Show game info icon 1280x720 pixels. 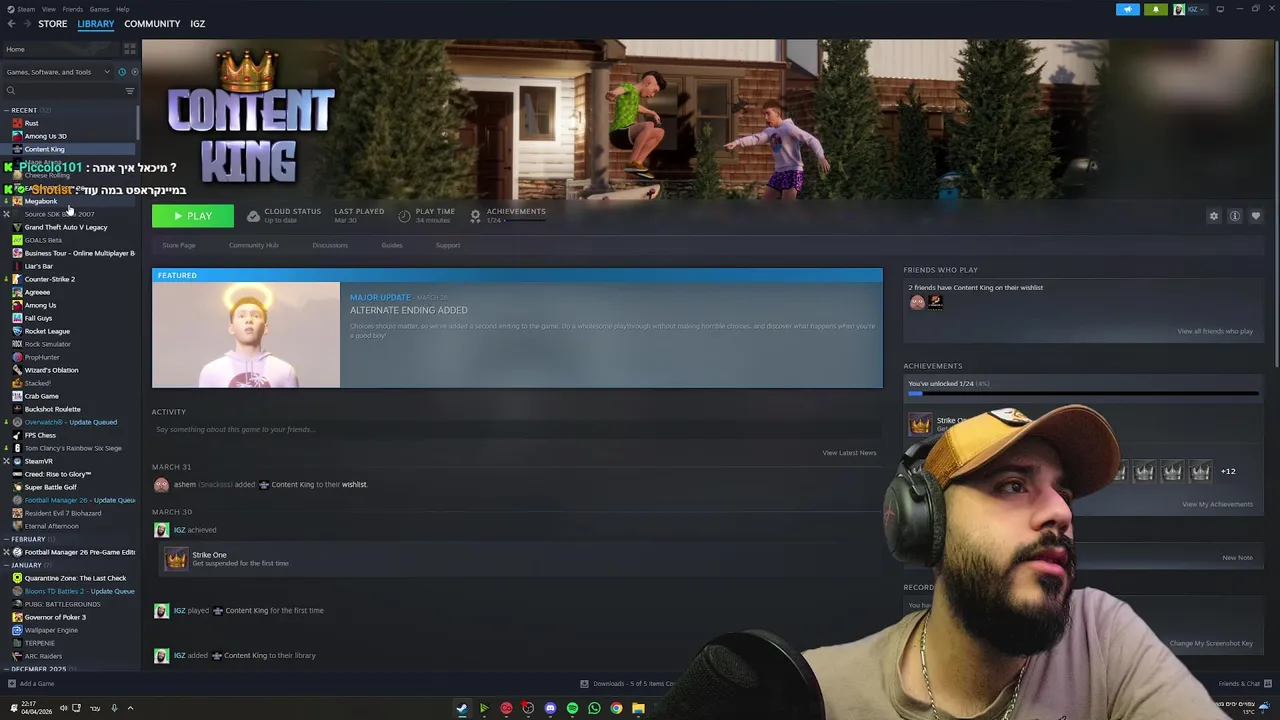(x=1235, y=216)
